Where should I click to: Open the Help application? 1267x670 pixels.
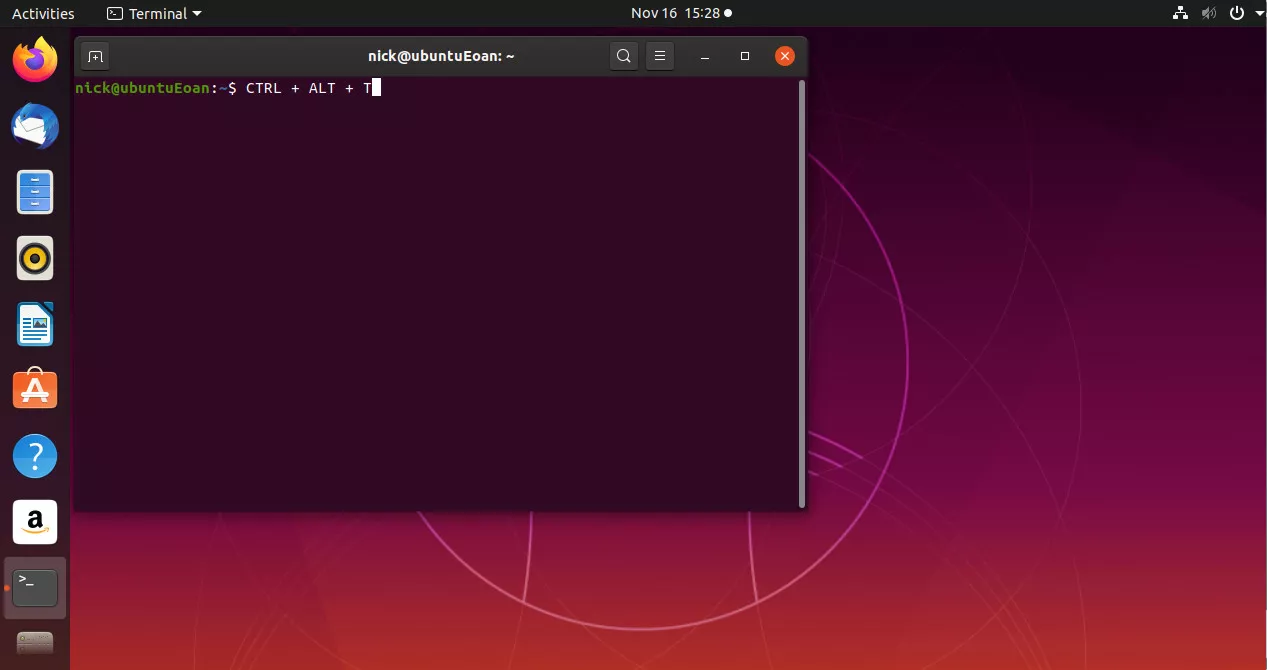(x=34, y=455)
